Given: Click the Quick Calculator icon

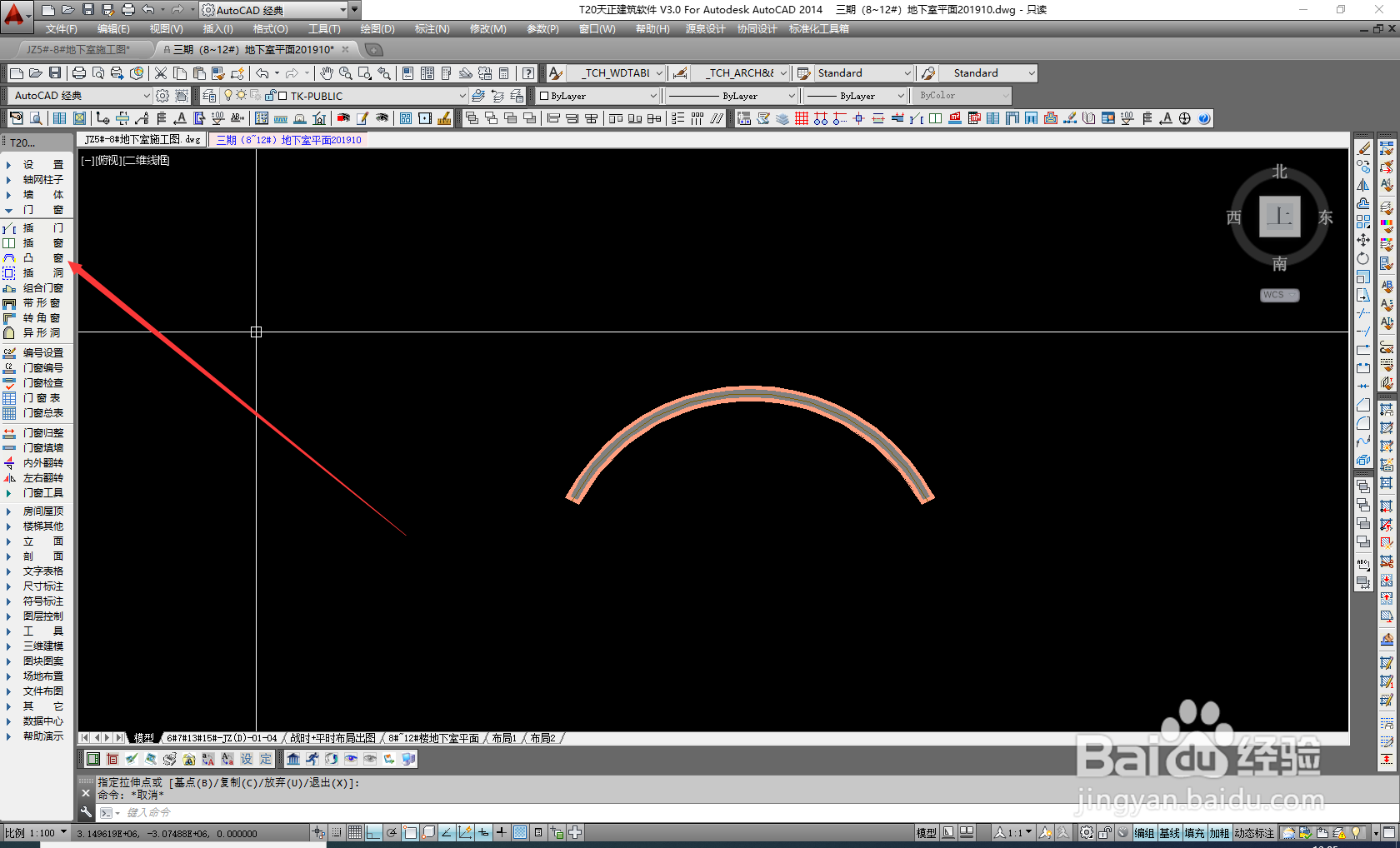Looking at the screenshot, I should 503,73.
